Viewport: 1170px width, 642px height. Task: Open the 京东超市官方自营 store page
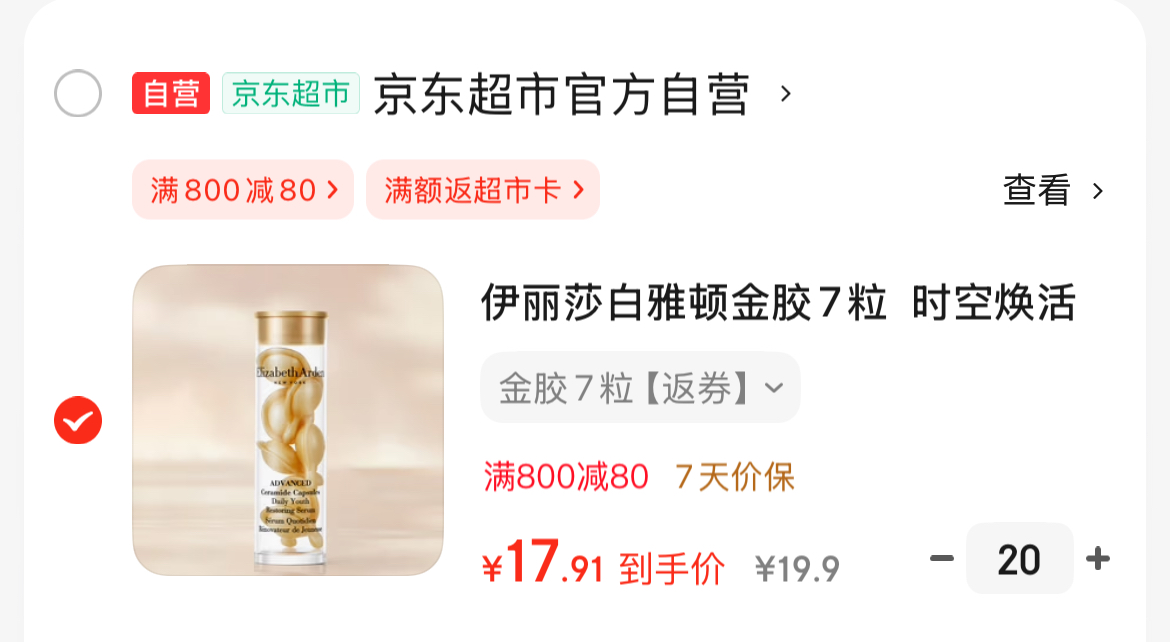(x=561, y=94)
